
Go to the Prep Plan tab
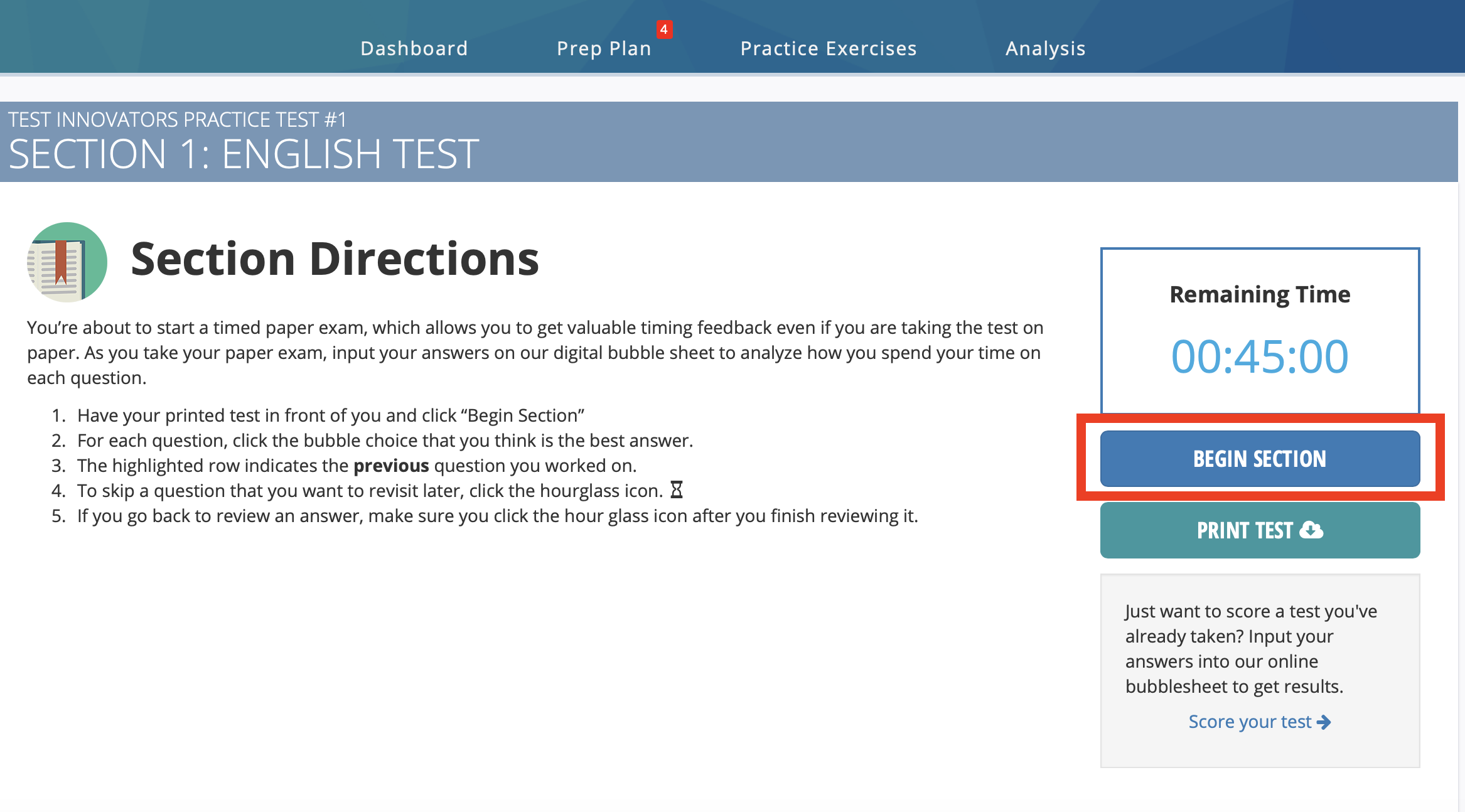coord(604,48)
